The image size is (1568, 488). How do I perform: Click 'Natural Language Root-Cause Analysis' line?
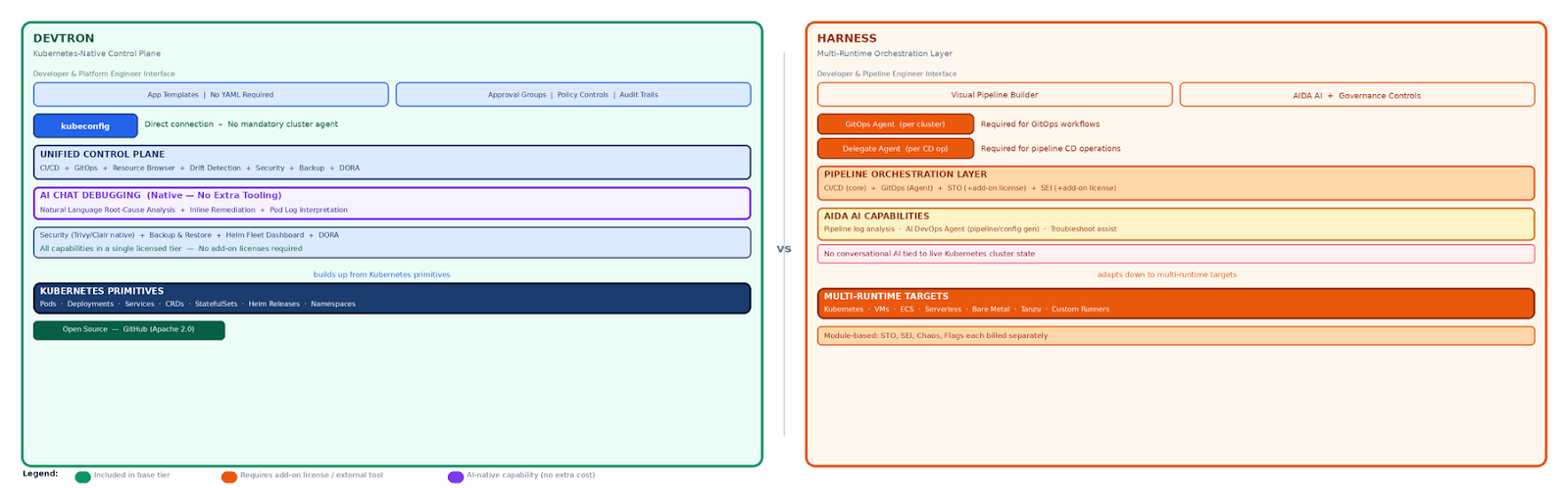[x=194, y=210]
